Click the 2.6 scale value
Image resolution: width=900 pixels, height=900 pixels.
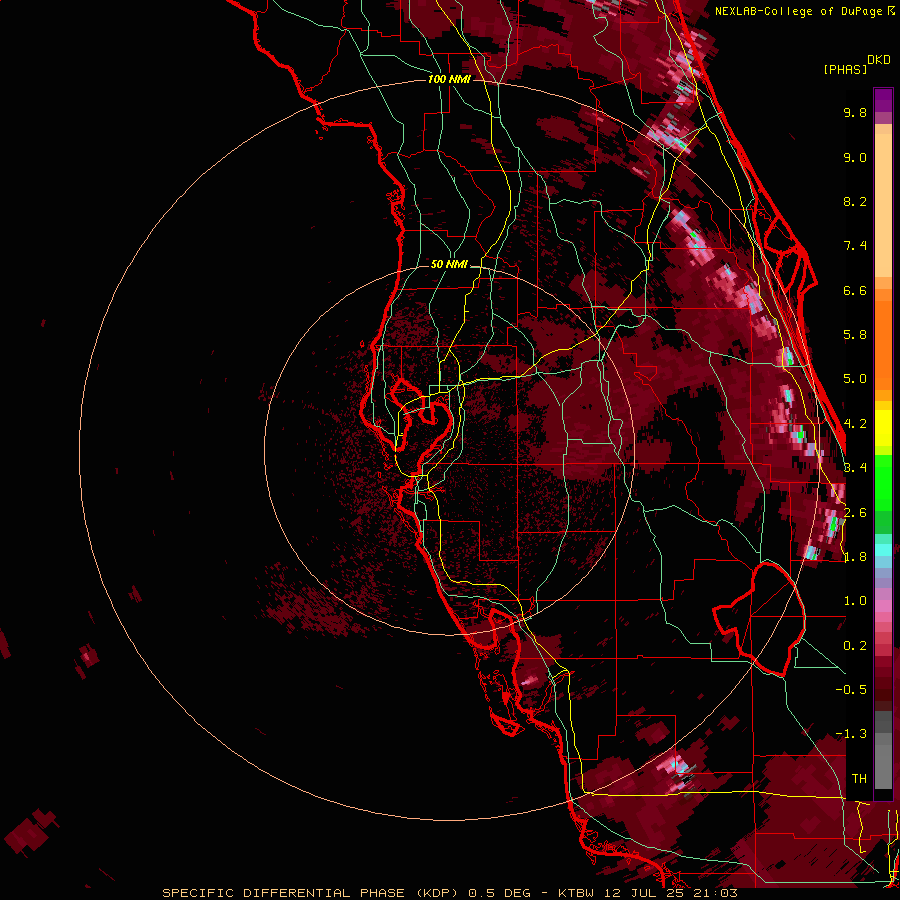coord(855,513)
